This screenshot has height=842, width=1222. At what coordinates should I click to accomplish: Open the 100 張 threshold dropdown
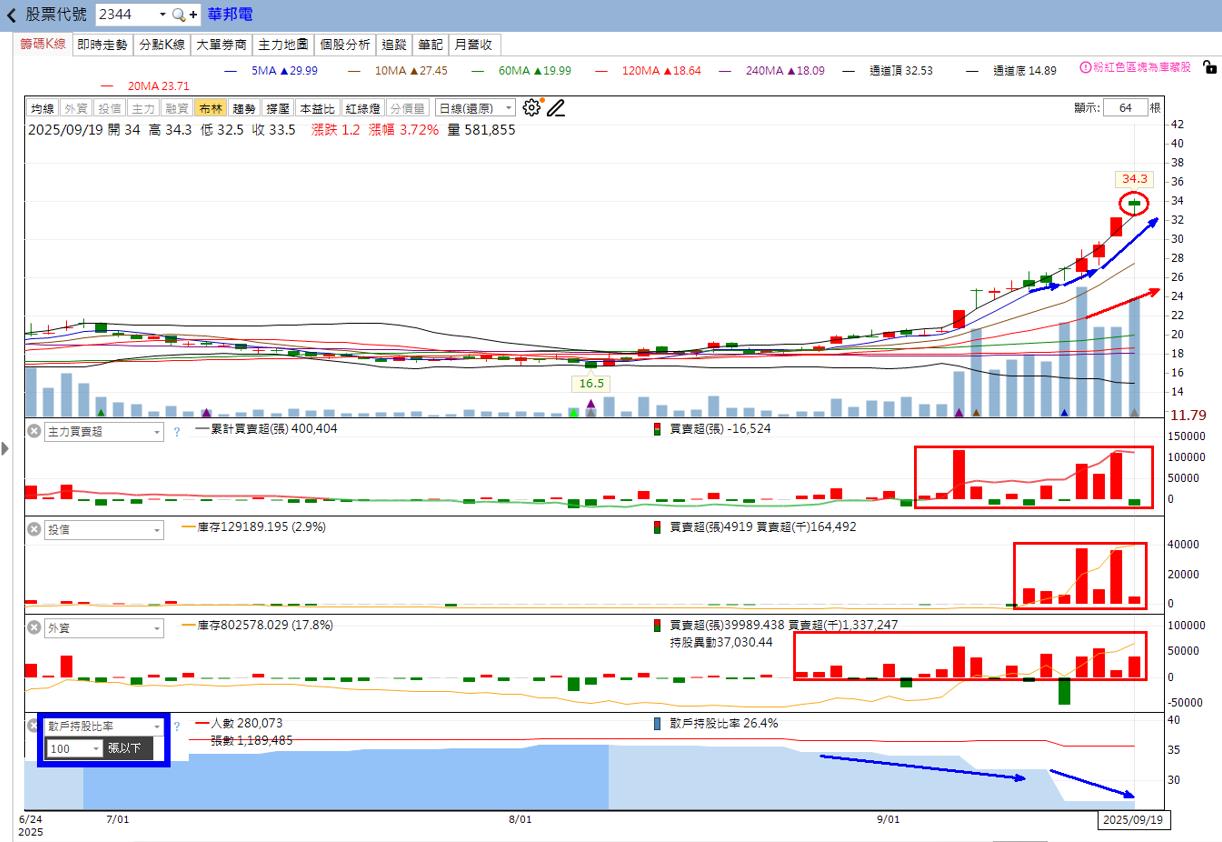click(x=74, y=748)
